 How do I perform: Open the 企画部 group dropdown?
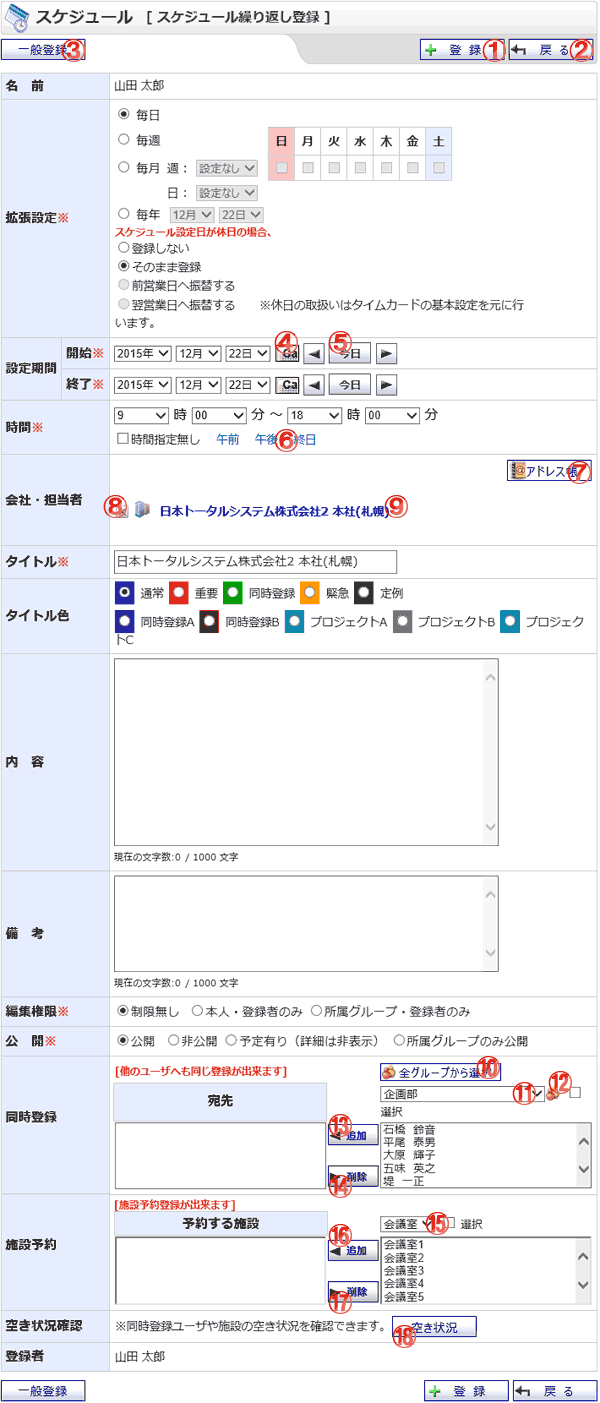[462, 1094]
